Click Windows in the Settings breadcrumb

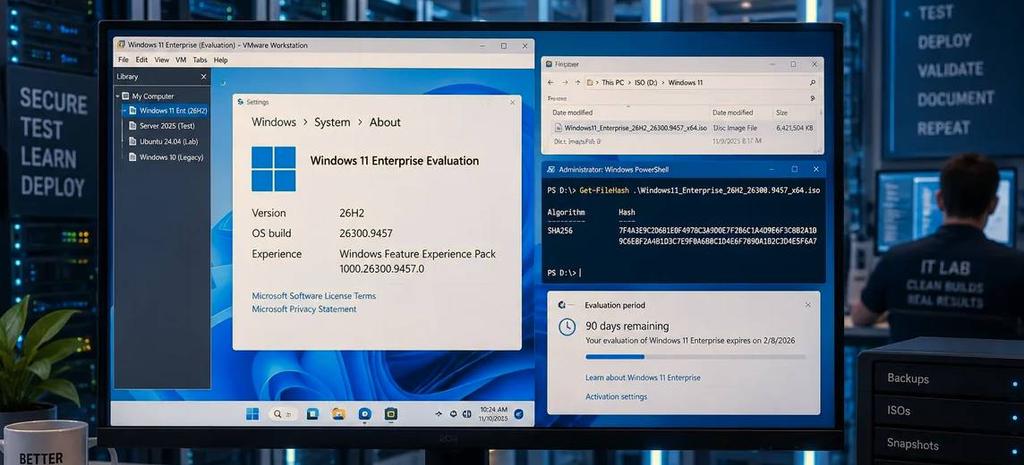click(x=274, y=122)
